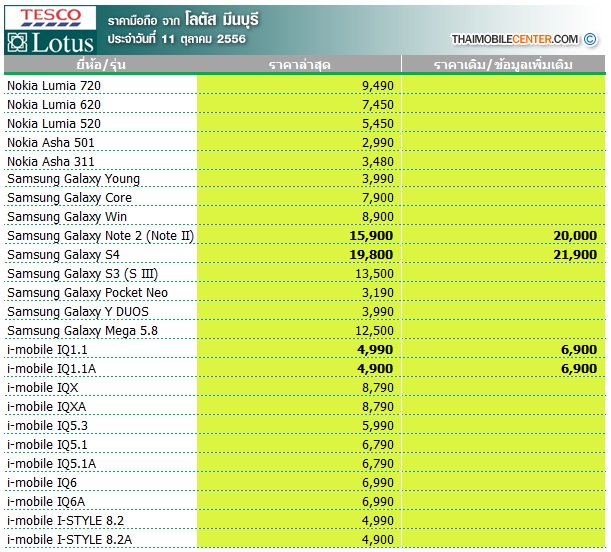Click the 5,450 price for Lumia 520
611x552 pixels.
point(377,123)
